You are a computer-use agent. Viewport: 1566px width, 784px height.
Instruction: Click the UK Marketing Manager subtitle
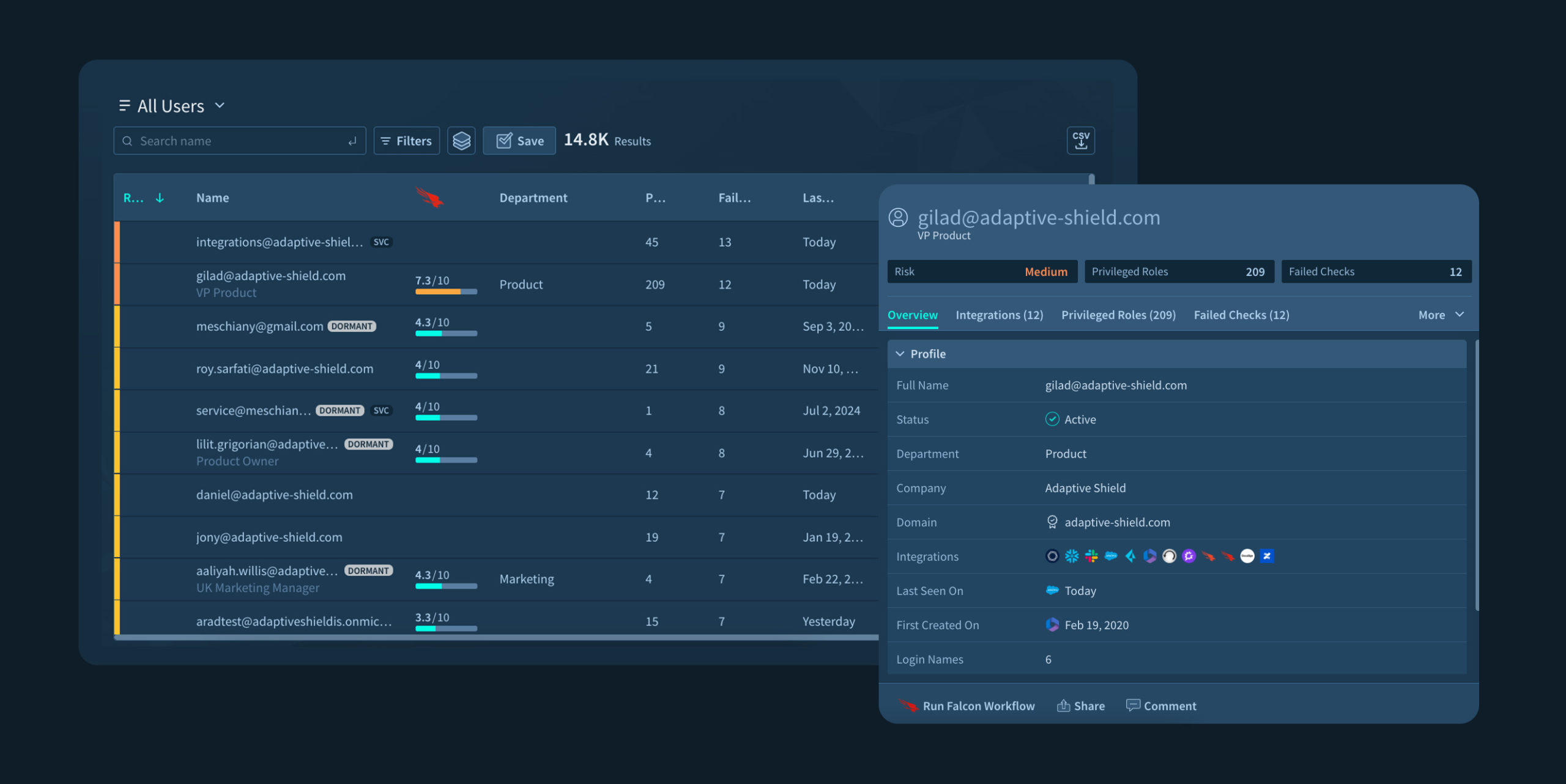click(258, 588)
